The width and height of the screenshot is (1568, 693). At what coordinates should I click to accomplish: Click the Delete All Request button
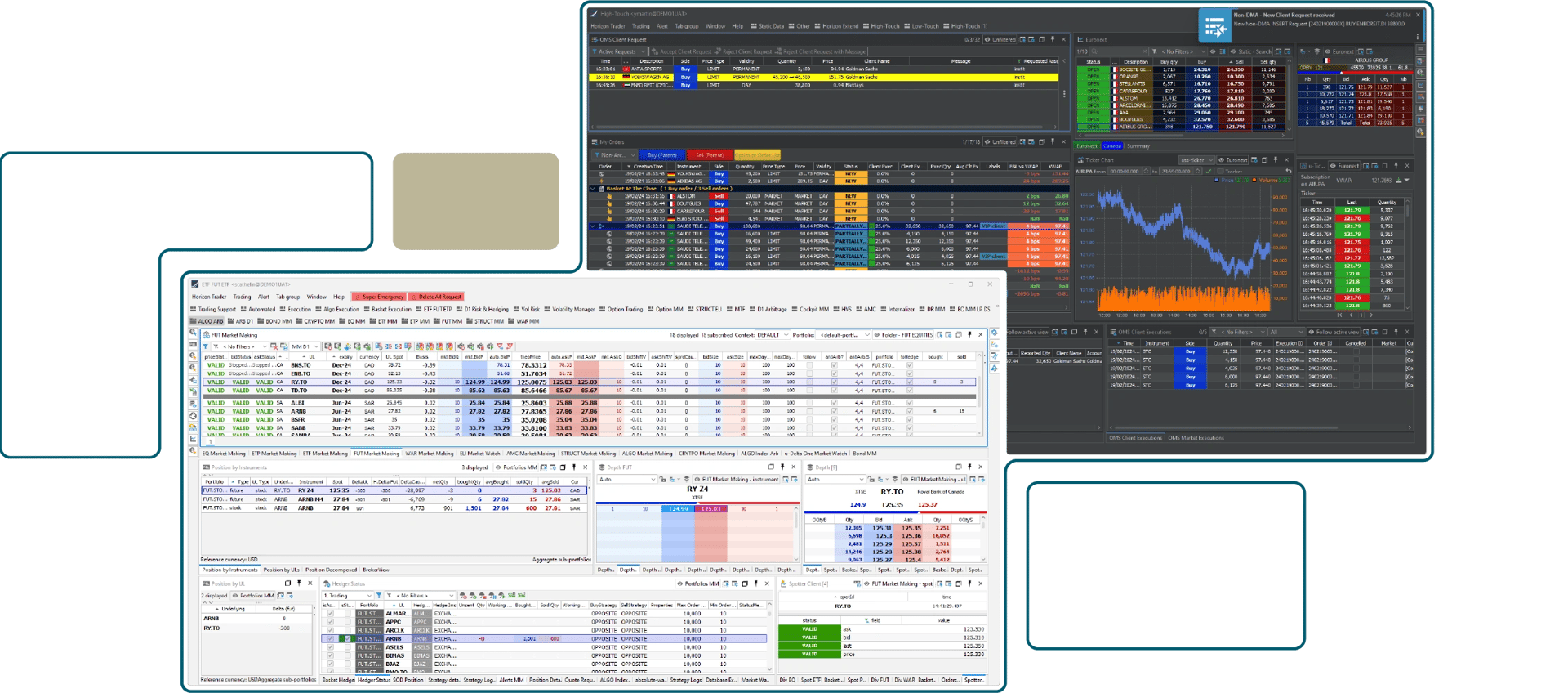[437, 297]
